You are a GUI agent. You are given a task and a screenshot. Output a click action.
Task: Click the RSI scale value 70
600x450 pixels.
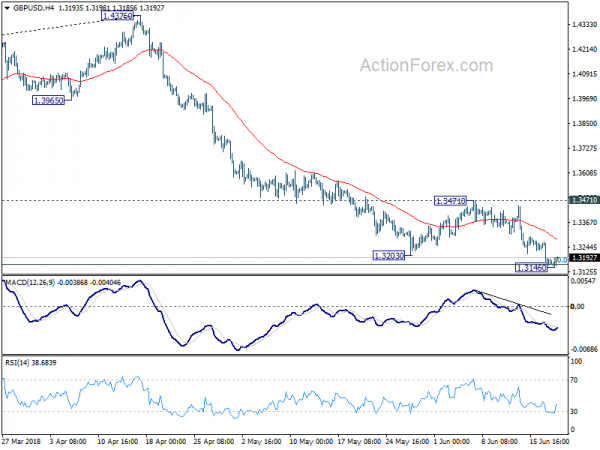click(x=574, y=380)
